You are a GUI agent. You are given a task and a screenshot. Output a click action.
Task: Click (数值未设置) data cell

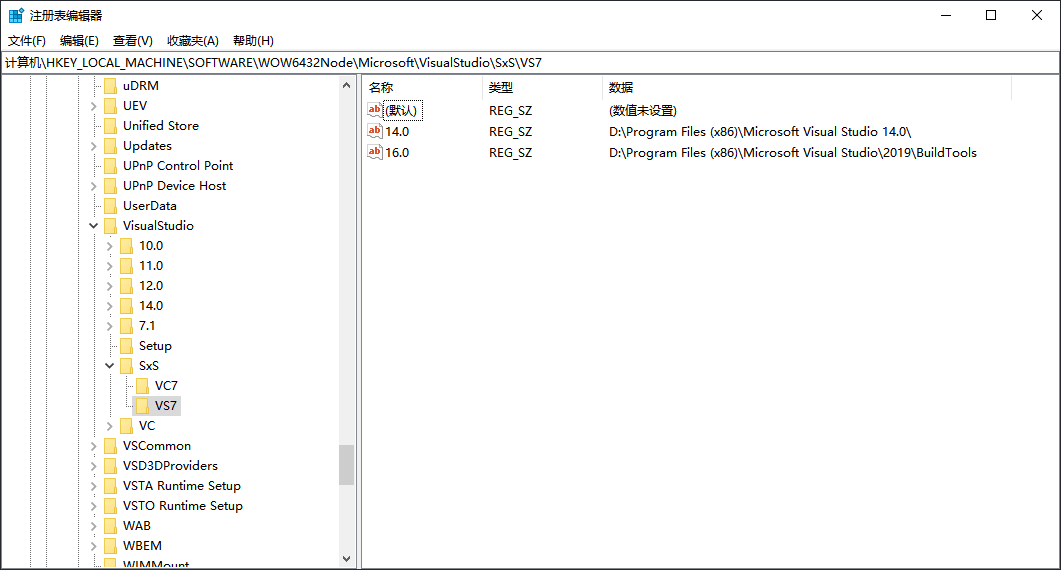(642, 110)
